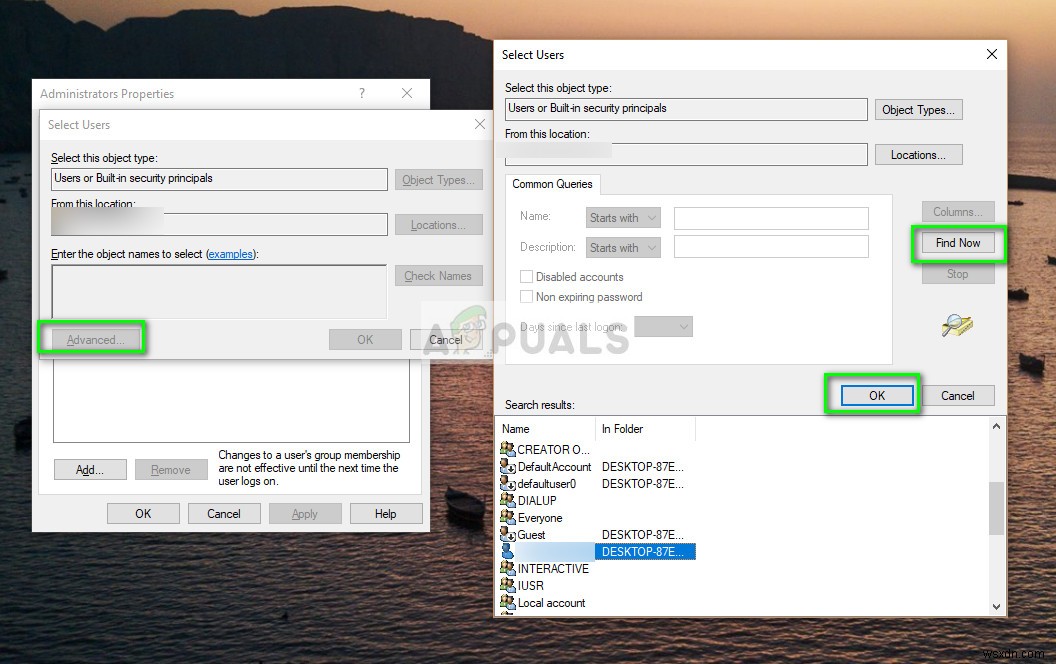Expand the Days since last logon dropdown
The image size is (1056, 664).
[664, 326]
